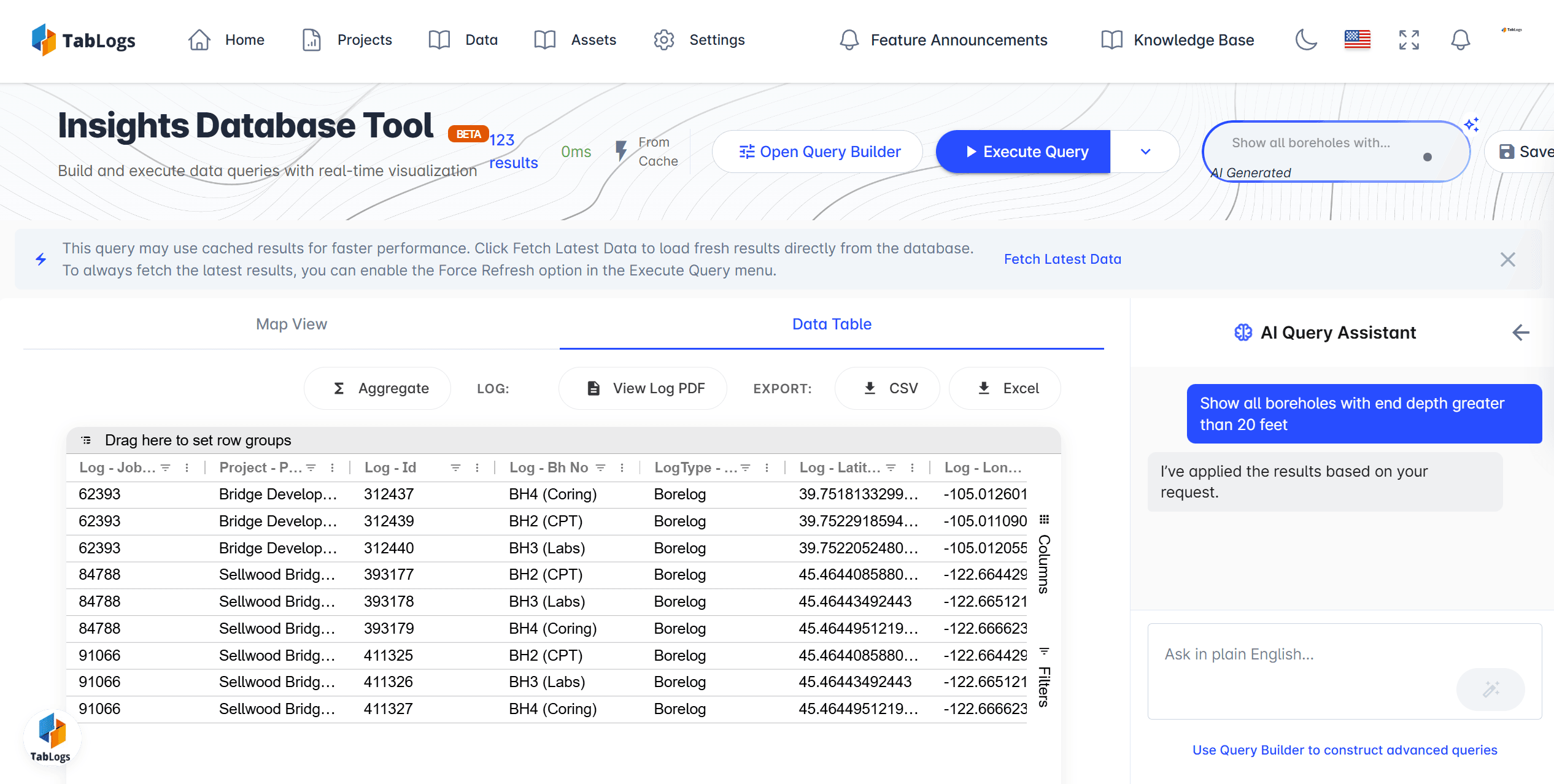This screenshot has height=784, width=1554.
Task: Dismiss the cached results notice
Action: click(1507, 259)
